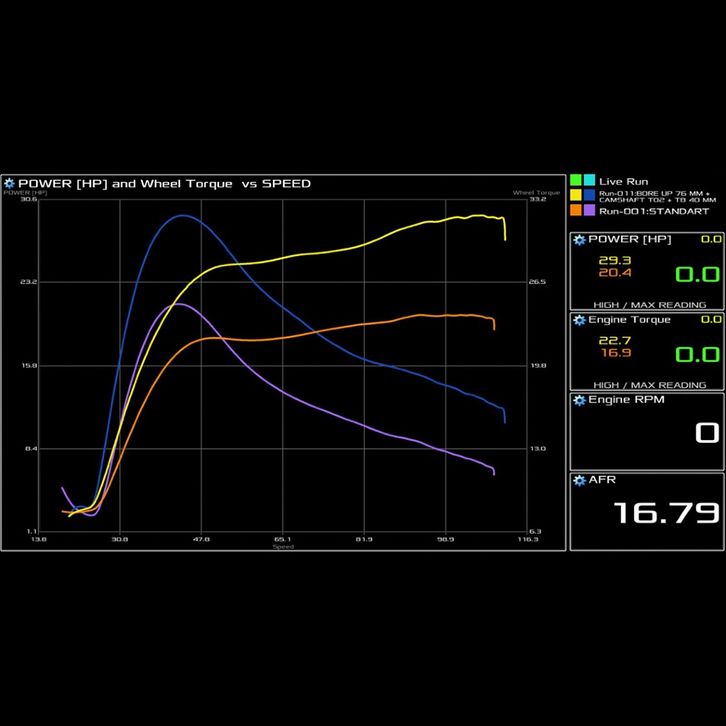The image size is (726, 726).
Task: Click the AFR 16.79 reading
Action: pyautogui.click(x=666, y=513)
